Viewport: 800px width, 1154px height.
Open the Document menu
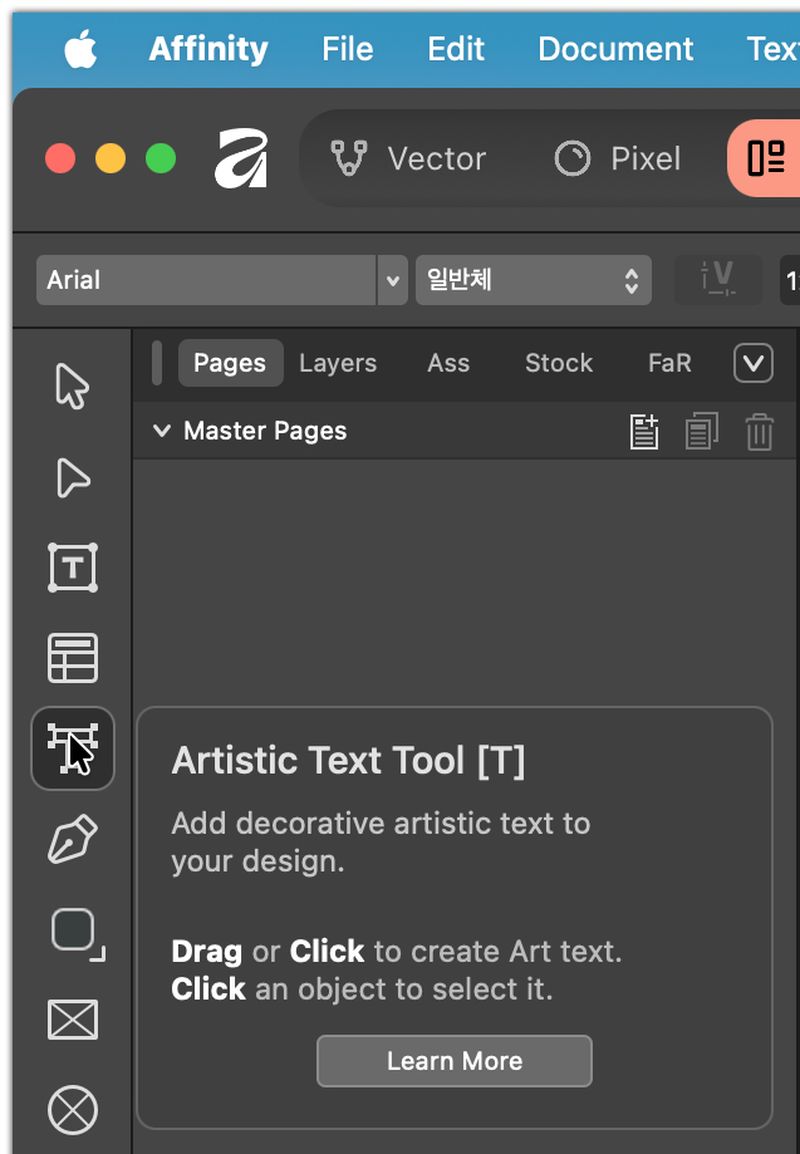[615, 49]
